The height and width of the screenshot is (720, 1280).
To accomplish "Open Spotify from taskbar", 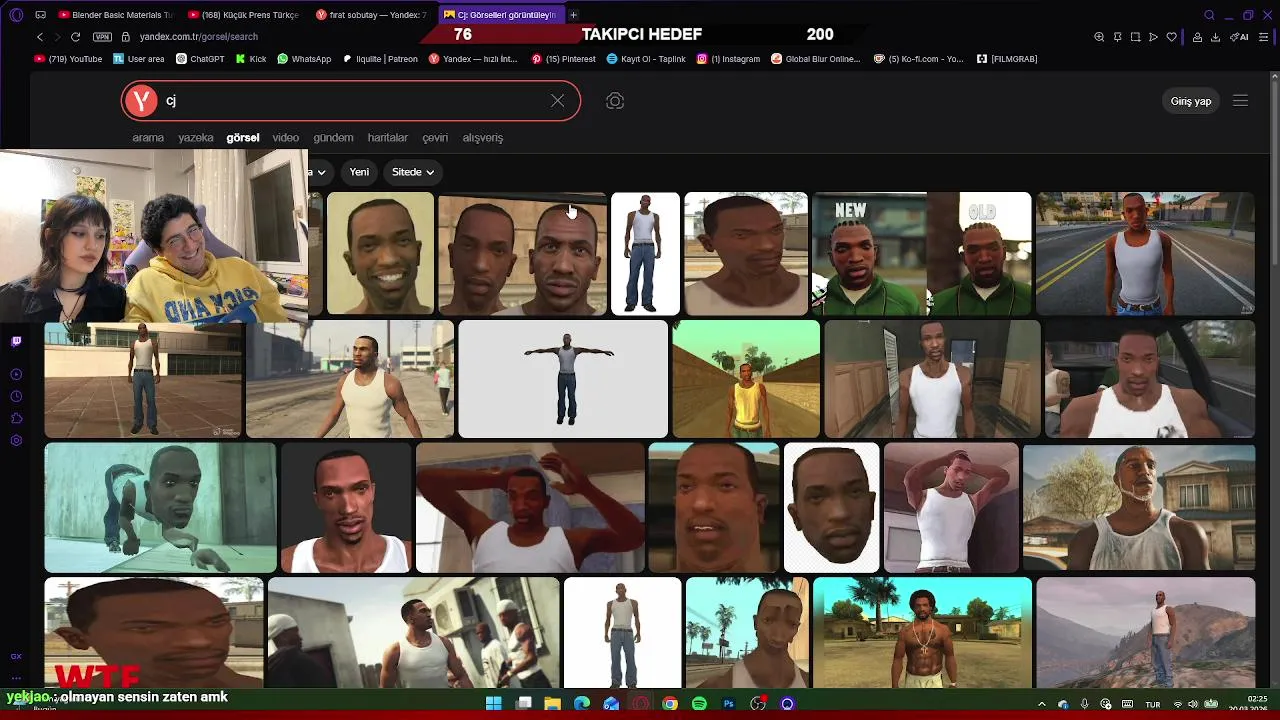I will point(699,704).
